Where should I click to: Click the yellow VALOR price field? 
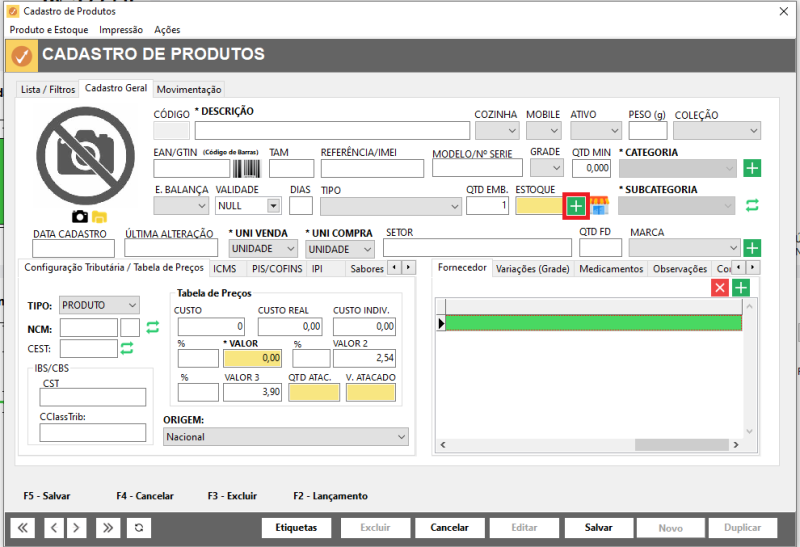[253, 358]
